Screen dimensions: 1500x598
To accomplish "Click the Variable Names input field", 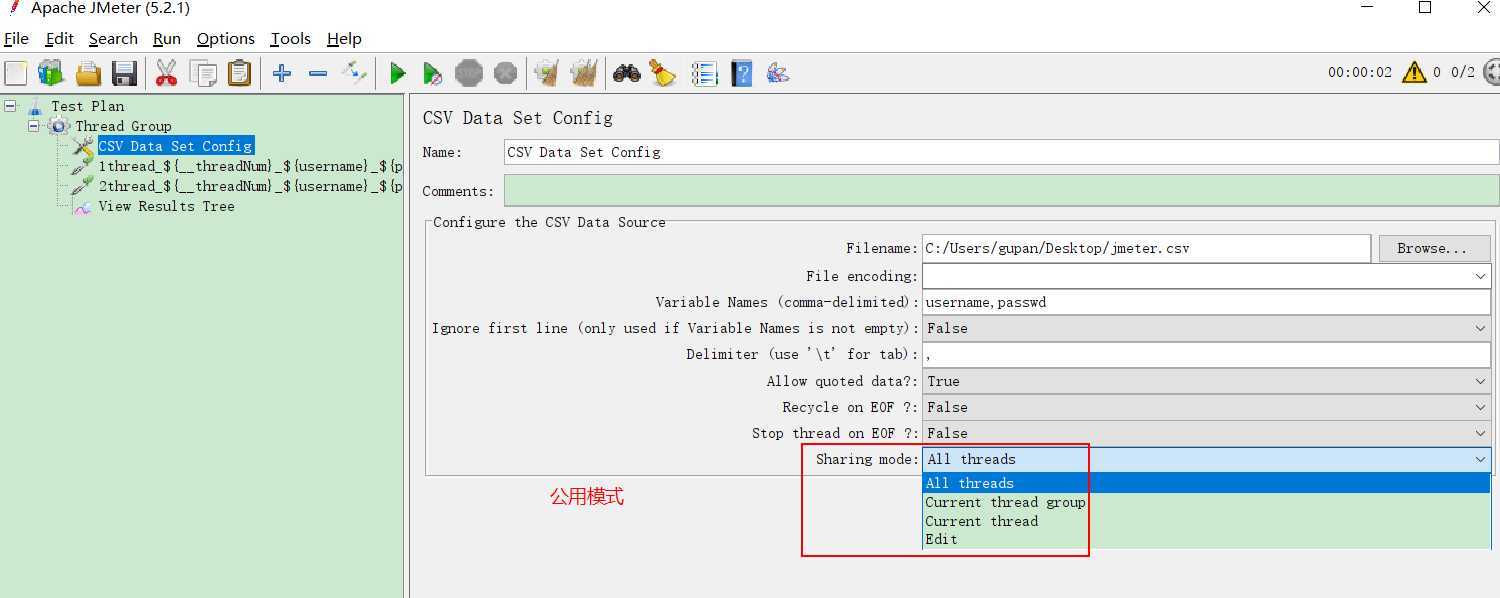I will (x=1206, y=302).
